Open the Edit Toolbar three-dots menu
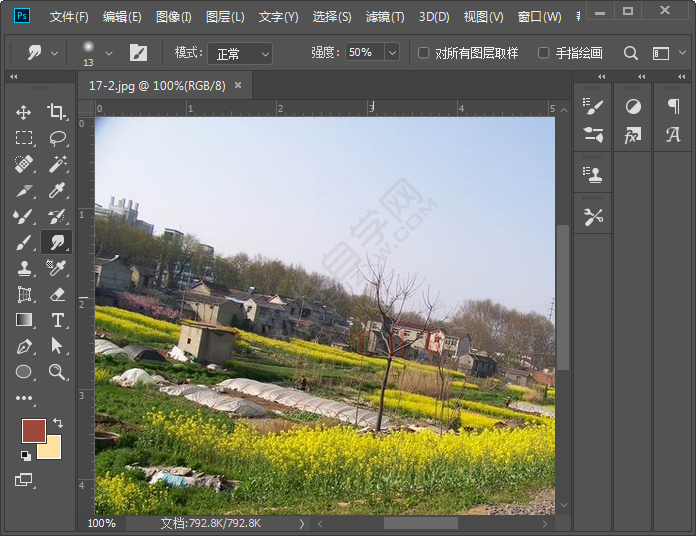Image resolution: width=696 pixels, height=536 pixels. [24, 398]
